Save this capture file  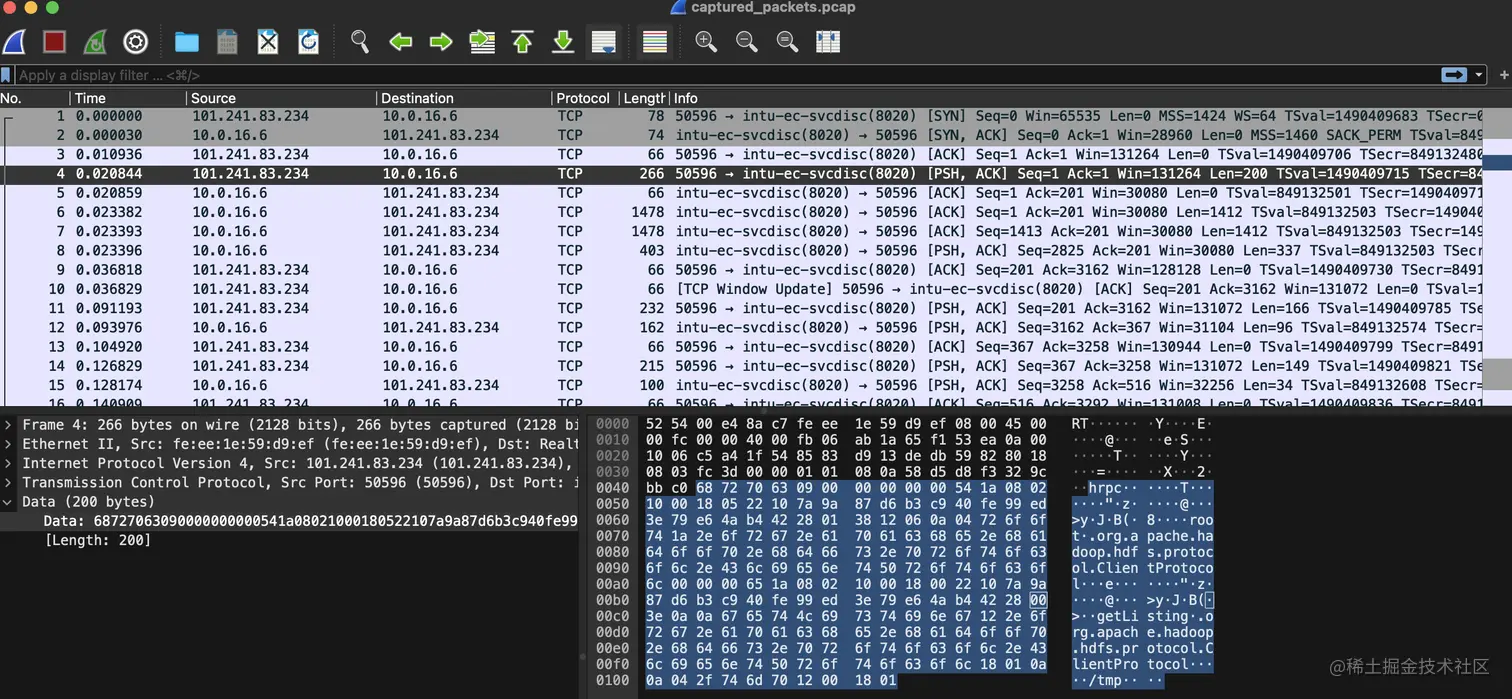pyautogui.click(x=227, y=42)
